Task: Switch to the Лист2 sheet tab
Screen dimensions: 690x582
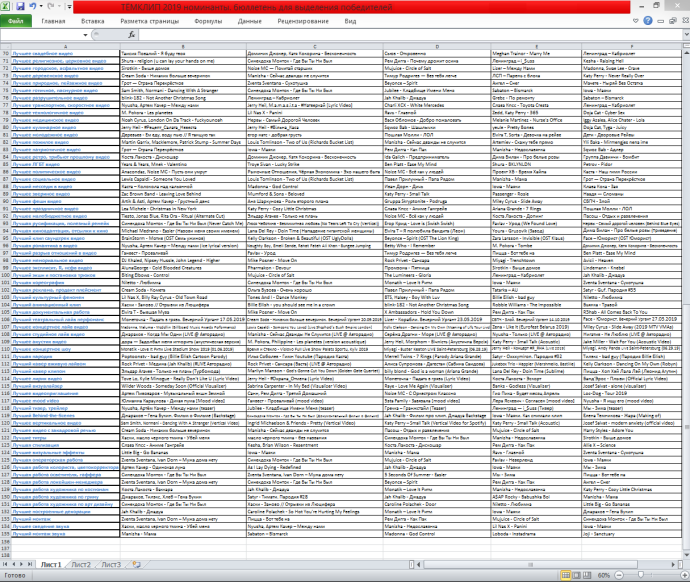Action: [82, 565]
